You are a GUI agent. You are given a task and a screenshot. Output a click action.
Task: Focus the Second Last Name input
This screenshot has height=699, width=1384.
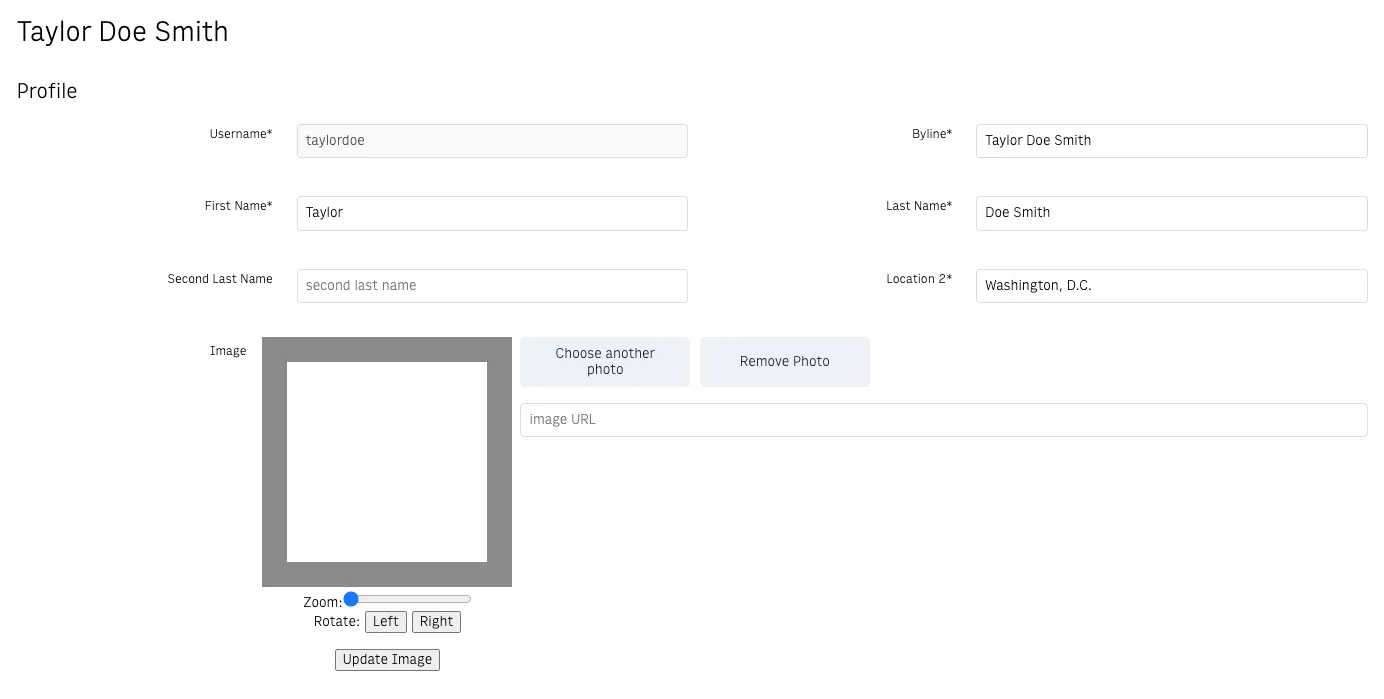point(492,286)
